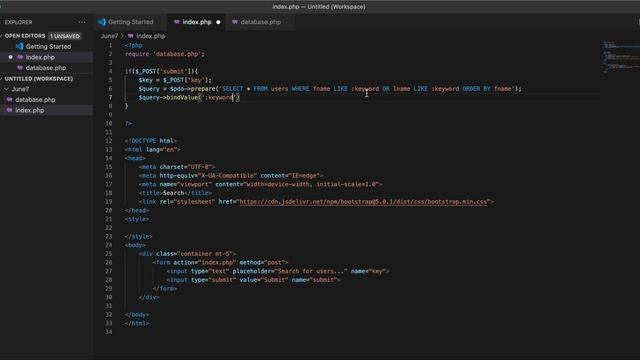Viewport: 640px width, 360px height.
Task: Click VS Code icon on Getting Started tab
Action: click(102, 22)
